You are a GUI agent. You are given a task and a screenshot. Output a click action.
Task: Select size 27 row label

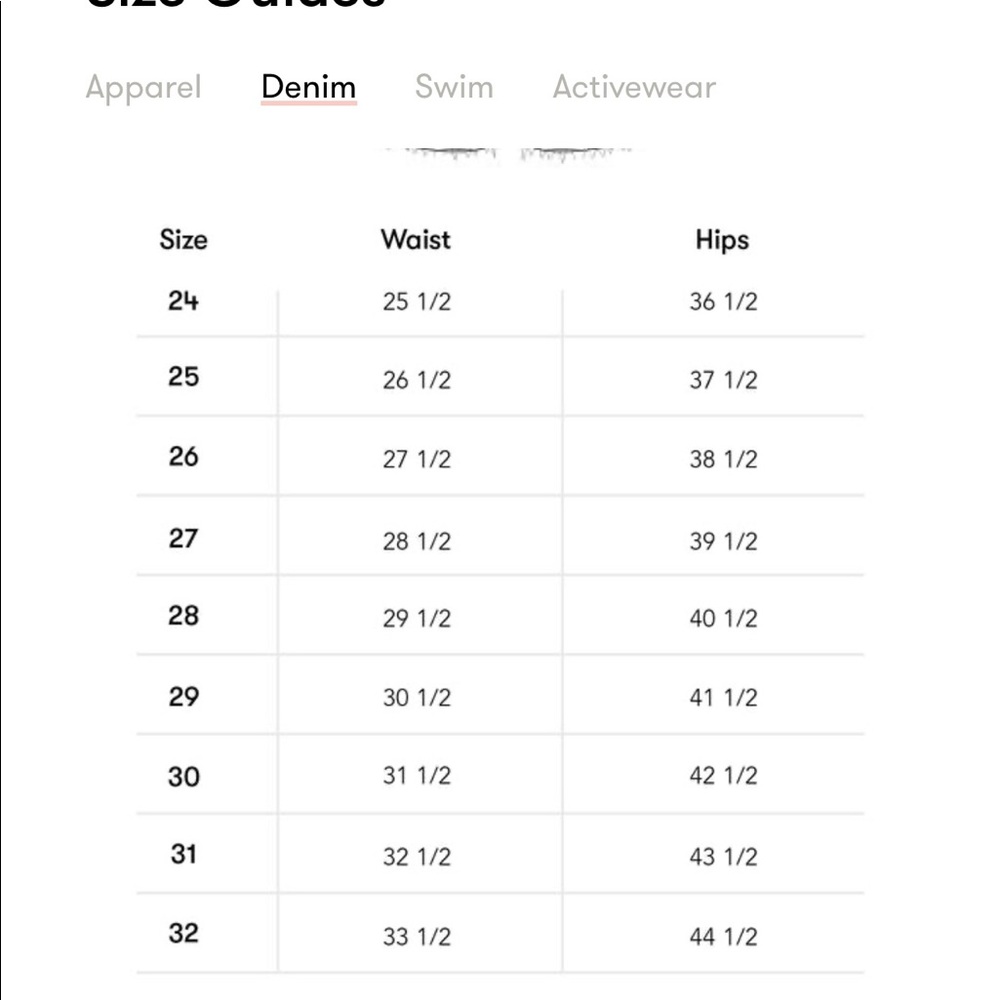coord(183,538)
